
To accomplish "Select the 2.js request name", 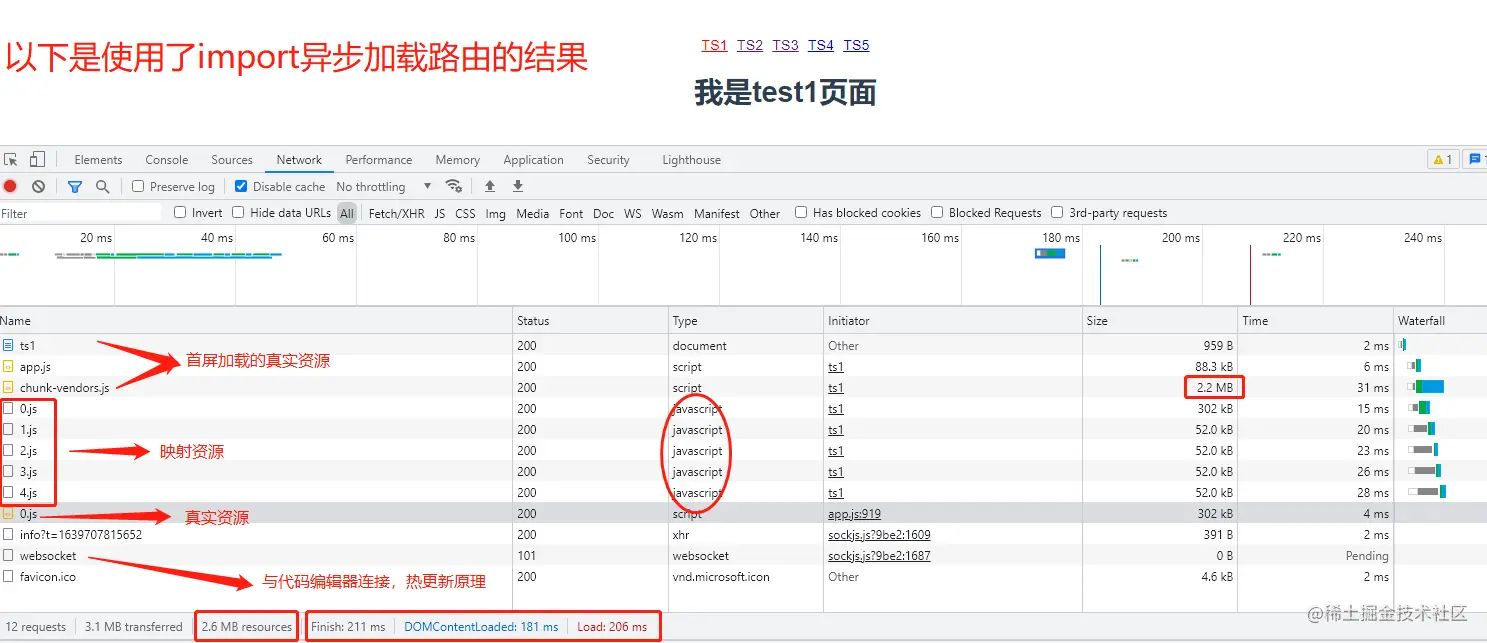I will click(28, 451).
